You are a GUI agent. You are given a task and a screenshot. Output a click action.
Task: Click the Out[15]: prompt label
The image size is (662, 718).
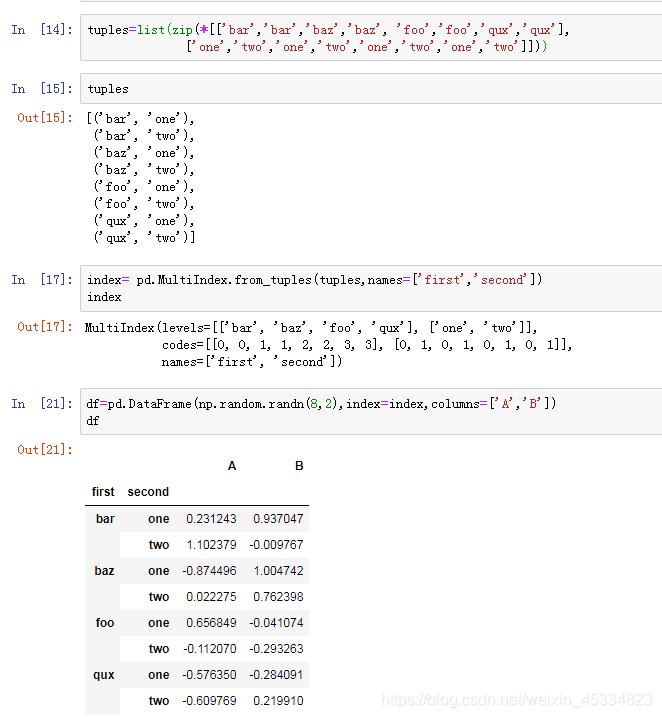(45, 118)
